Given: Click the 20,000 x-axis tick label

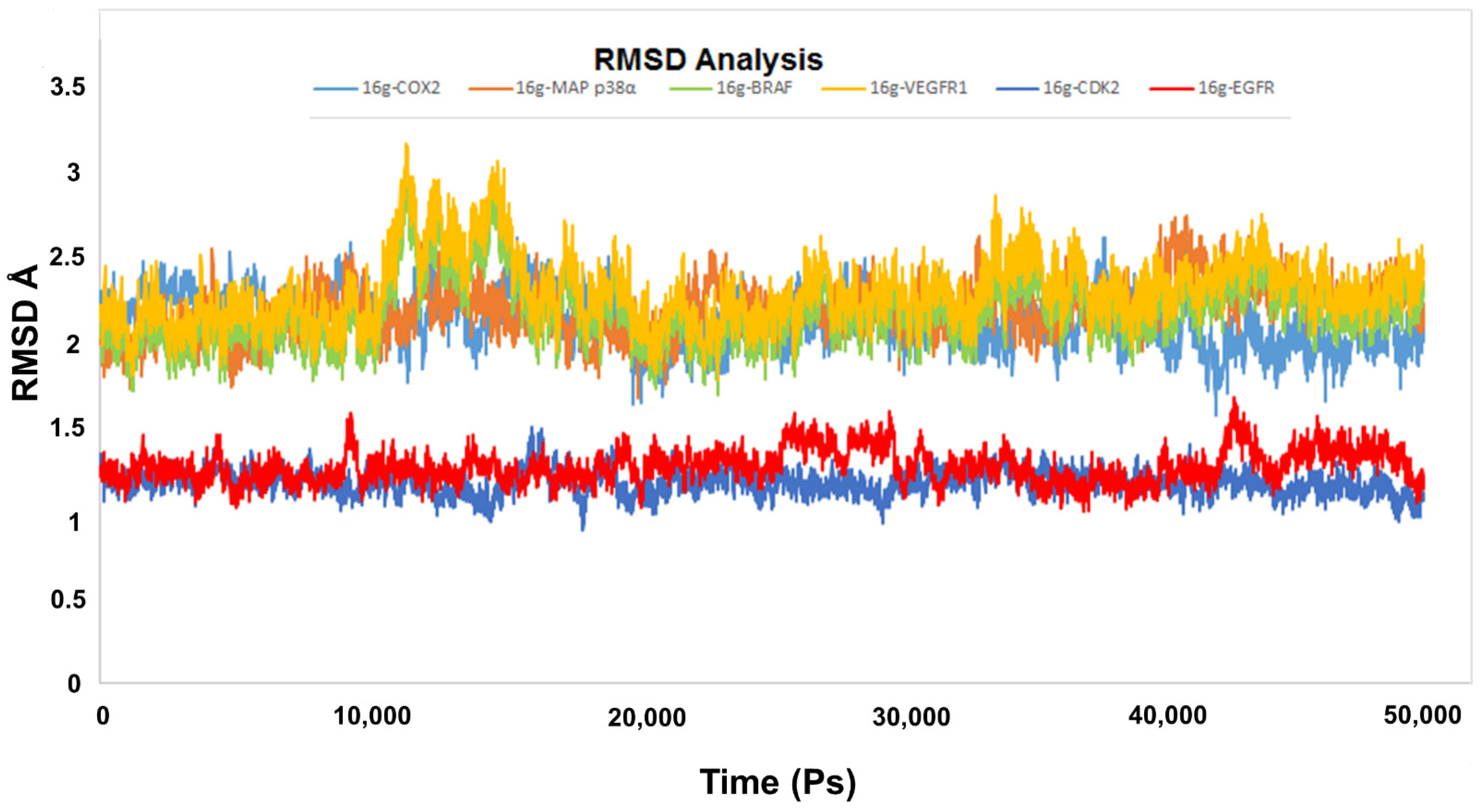Looking at the screenshot, I should [647, 718].
